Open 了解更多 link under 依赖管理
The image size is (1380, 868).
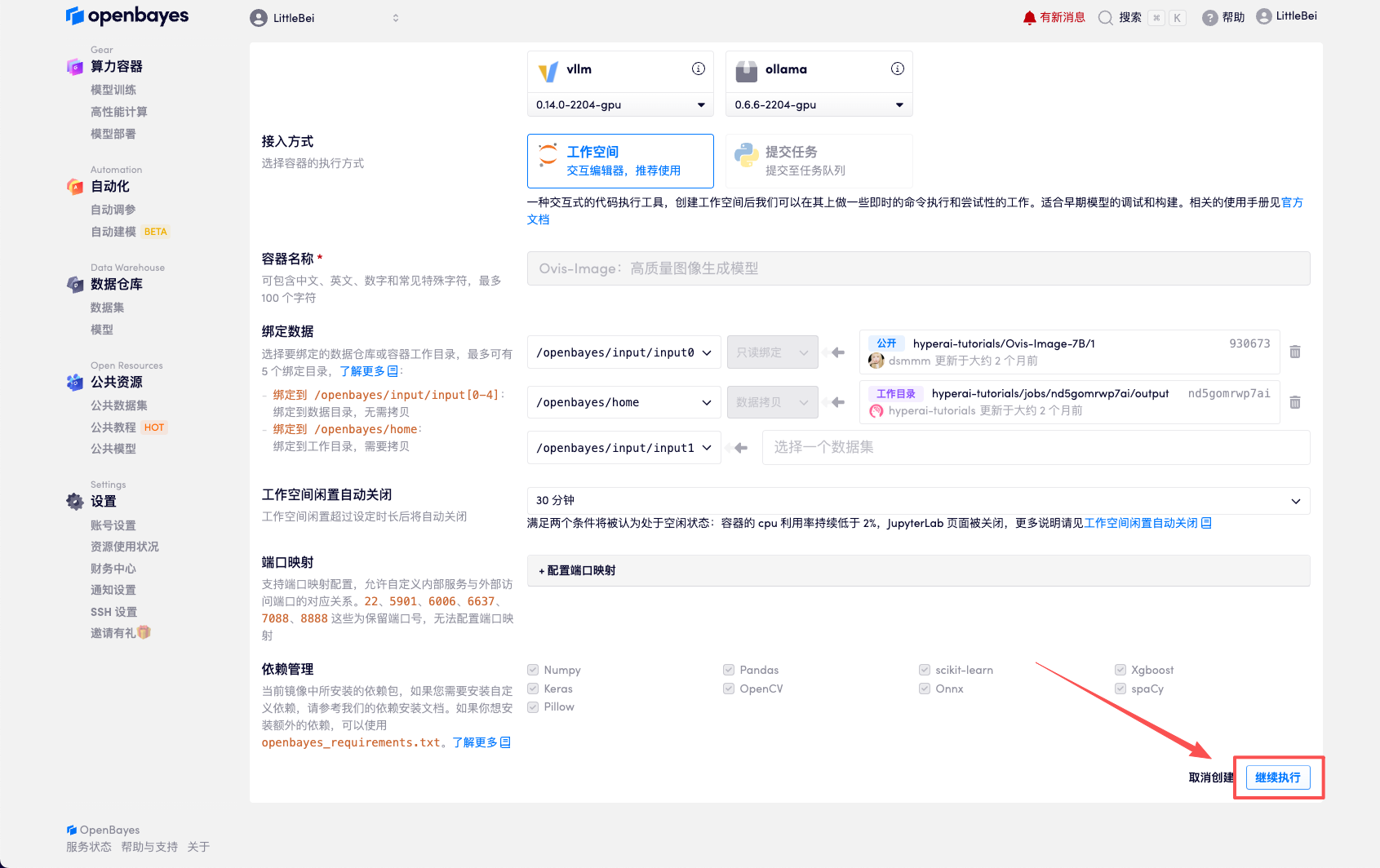point(481,742)
